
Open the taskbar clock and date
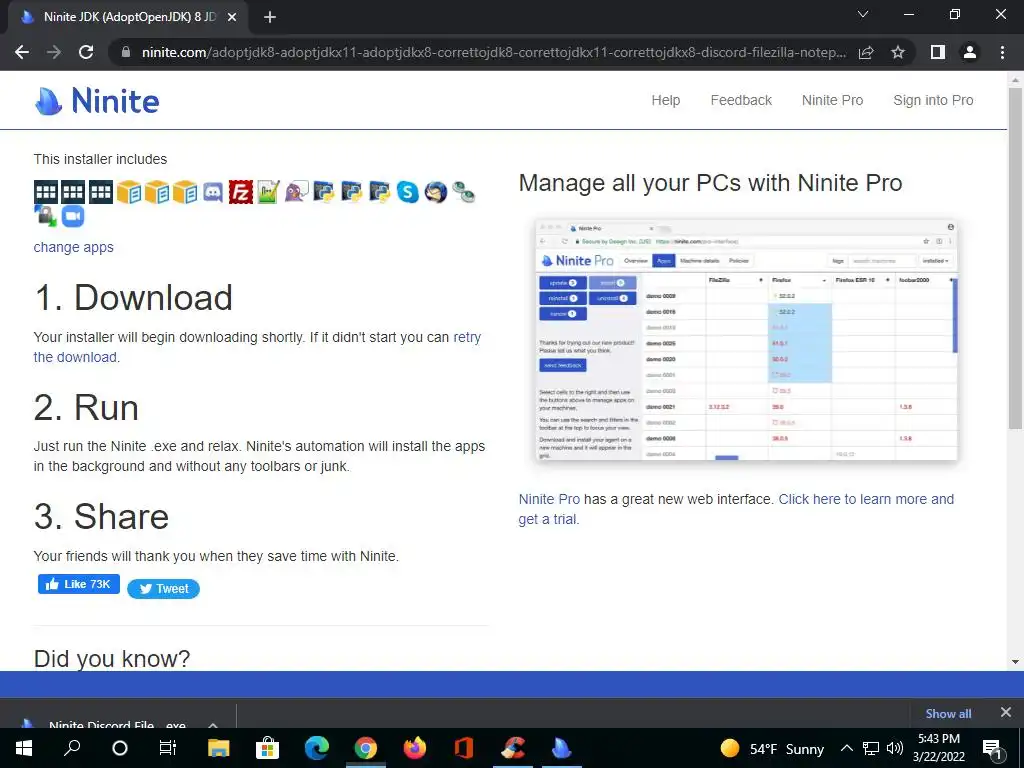pos(939,748)
